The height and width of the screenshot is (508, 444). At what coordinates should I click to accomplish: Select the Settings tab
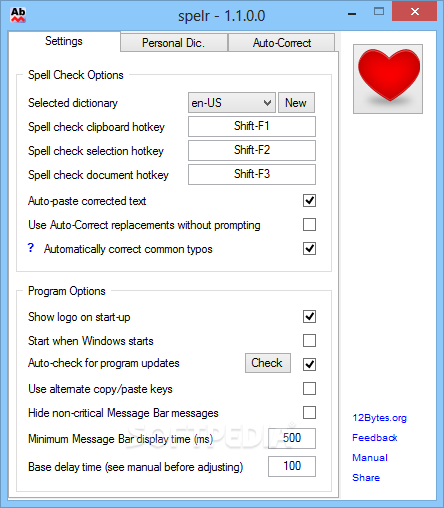click(x=64, y=41)
